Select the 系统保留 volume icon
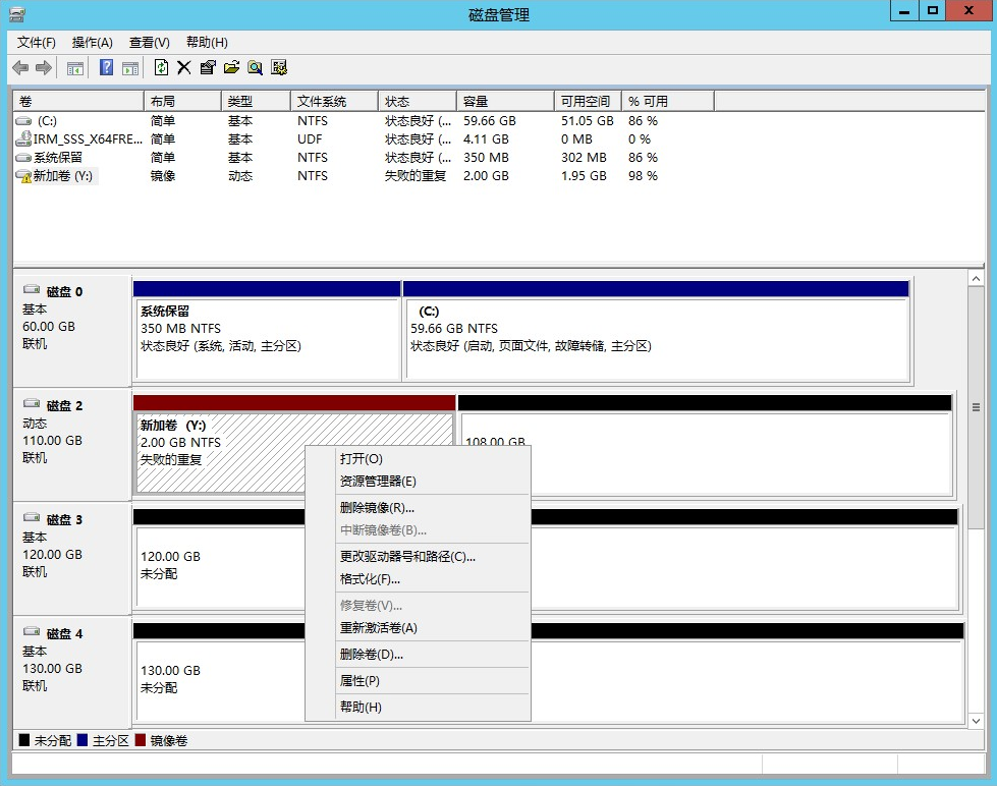 (x=24, y=157)
